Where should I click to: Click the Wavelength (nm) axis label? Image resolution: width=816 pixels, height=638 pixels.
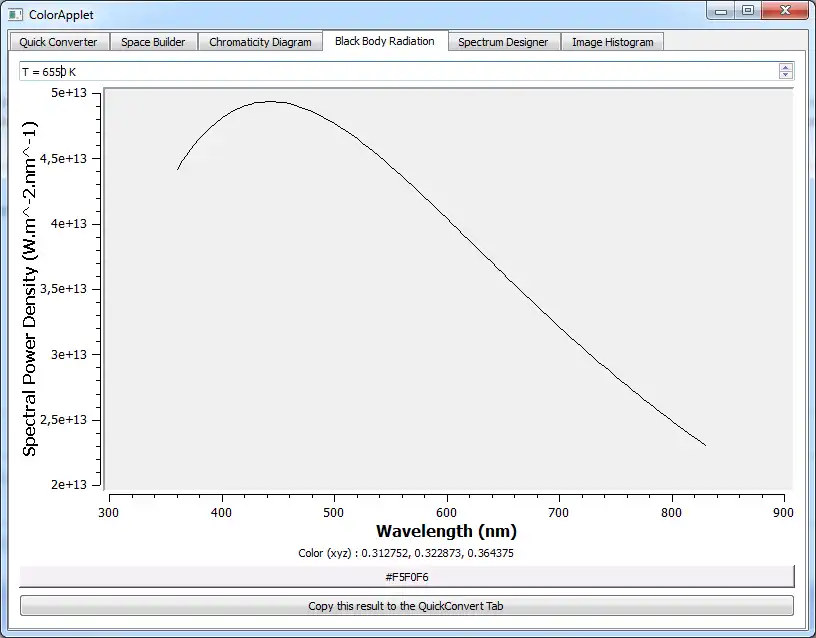(447, 531)
